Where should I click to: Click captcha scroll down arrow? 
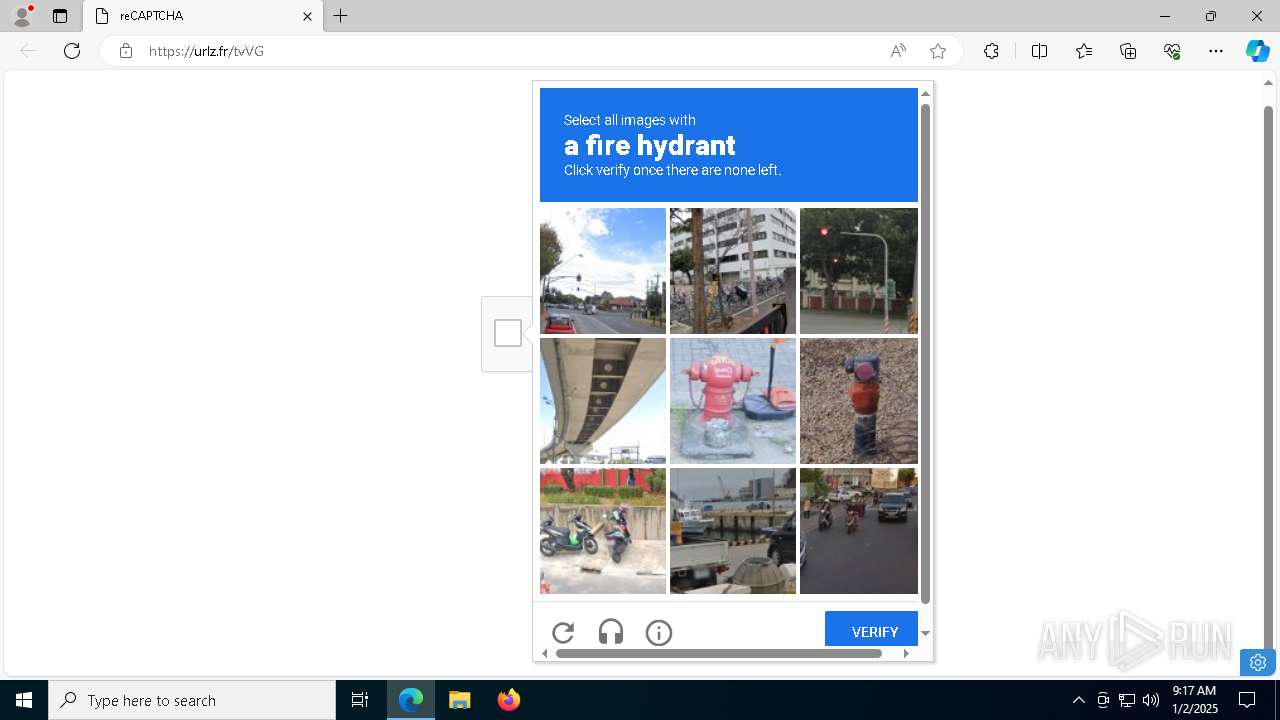(x=925, y=633)
